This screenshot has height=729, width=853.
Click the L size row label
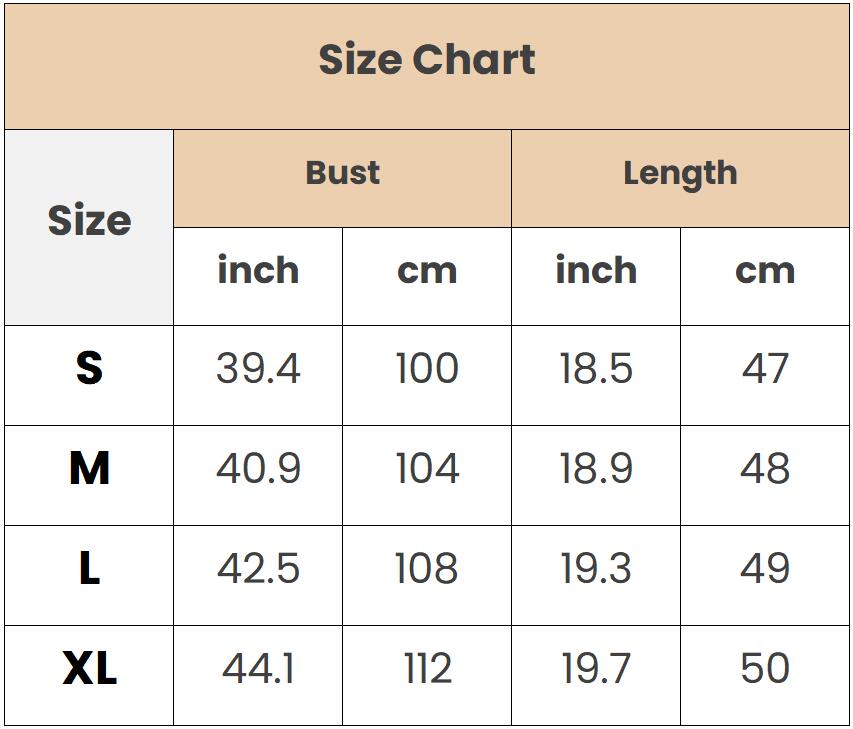coord(89,576)
